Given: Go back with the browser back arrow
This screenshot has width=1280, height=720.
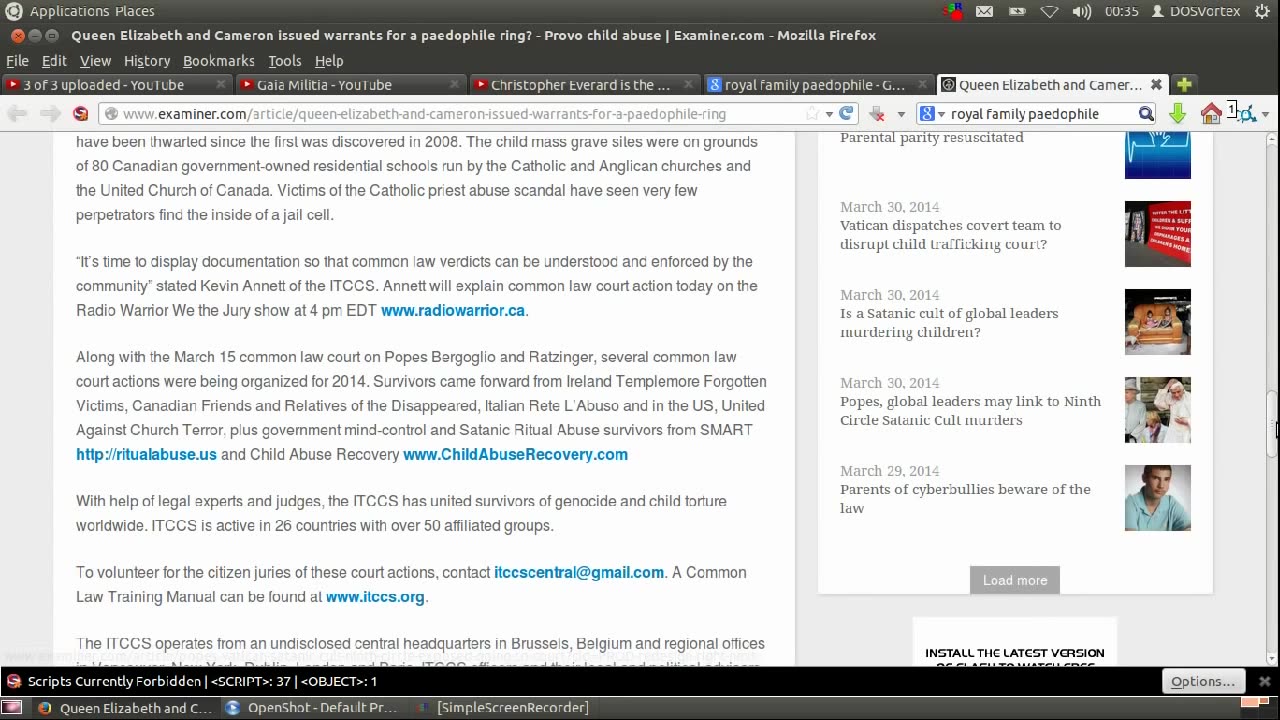Looking at the screenshot, I should [17, 114].
